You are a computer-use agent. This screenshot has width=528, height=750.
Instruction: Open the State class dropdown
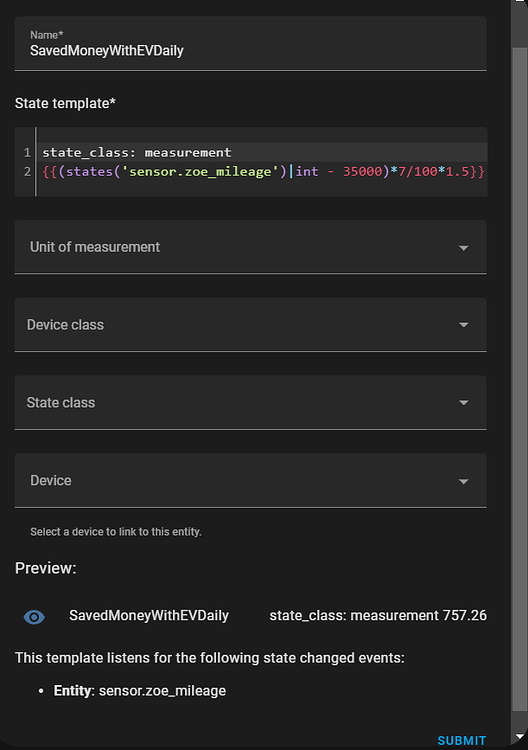(x=251, y=403)
